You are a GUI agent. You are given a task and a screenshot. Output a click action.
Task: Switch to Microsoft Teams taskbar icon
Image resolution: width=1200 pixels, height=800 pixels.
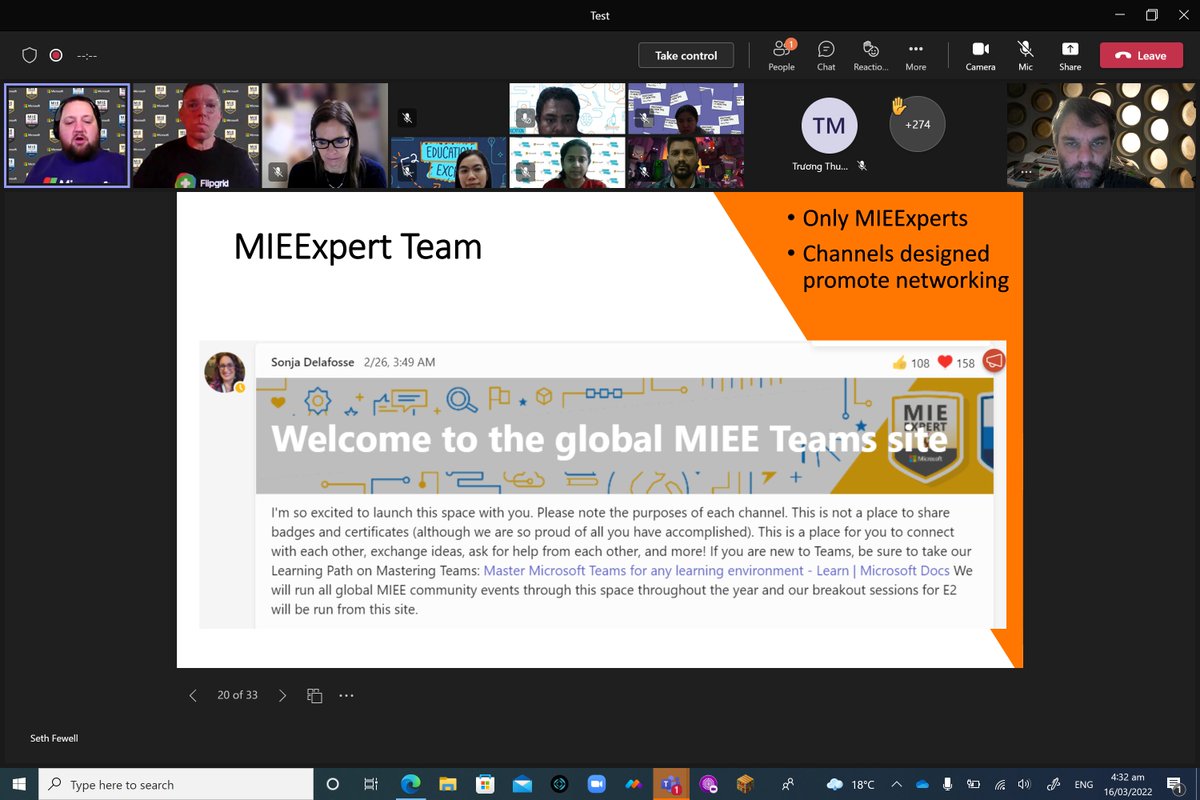pos(670,784)
